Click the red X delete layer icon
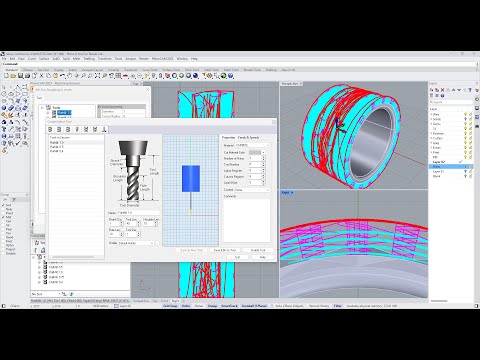 [x=442, y=90]
